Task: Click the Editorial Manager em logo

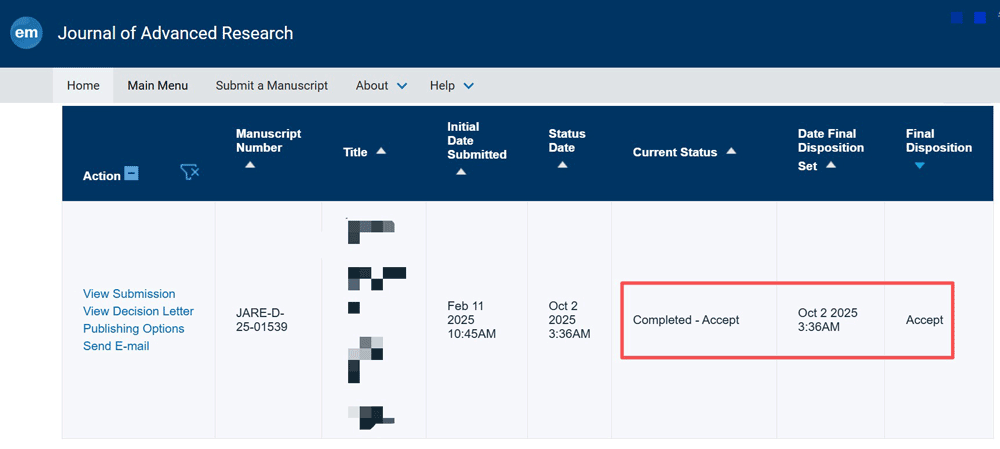Action: pos(26,33)
